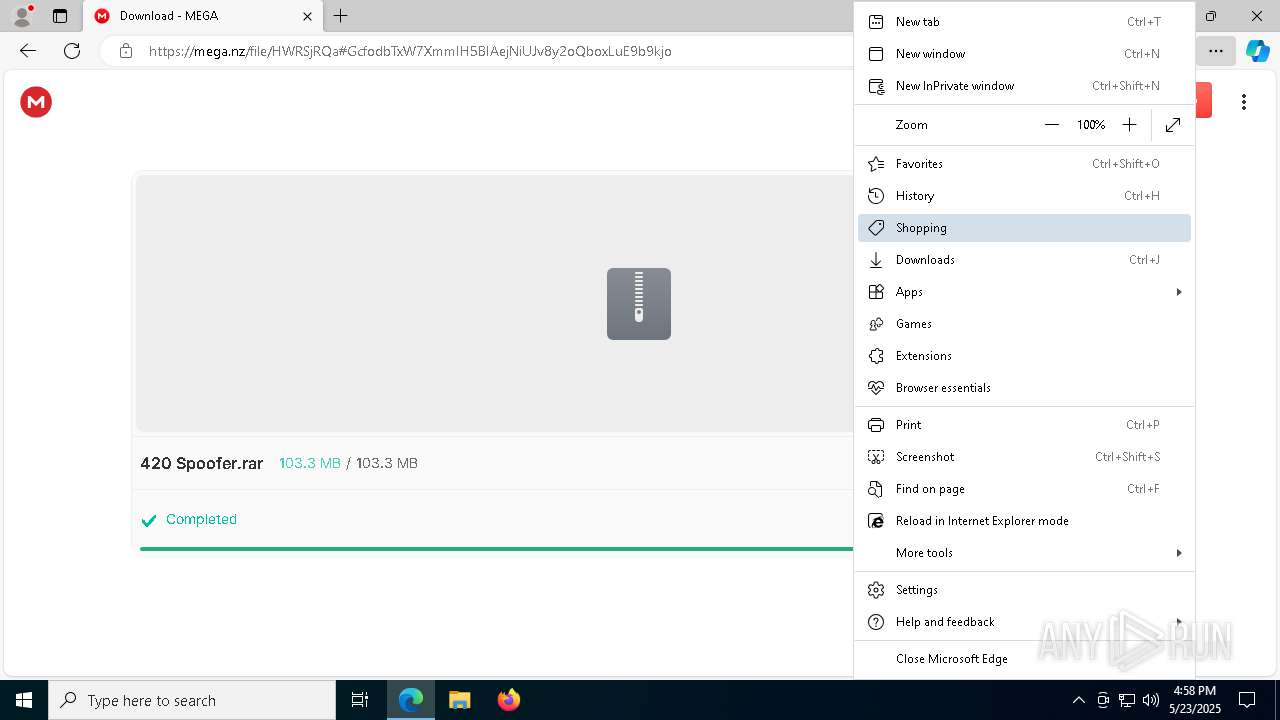Viewport: 1280px width, 720px height.
Task: Enter full screen from zoom row
Action: (1173, 125)
